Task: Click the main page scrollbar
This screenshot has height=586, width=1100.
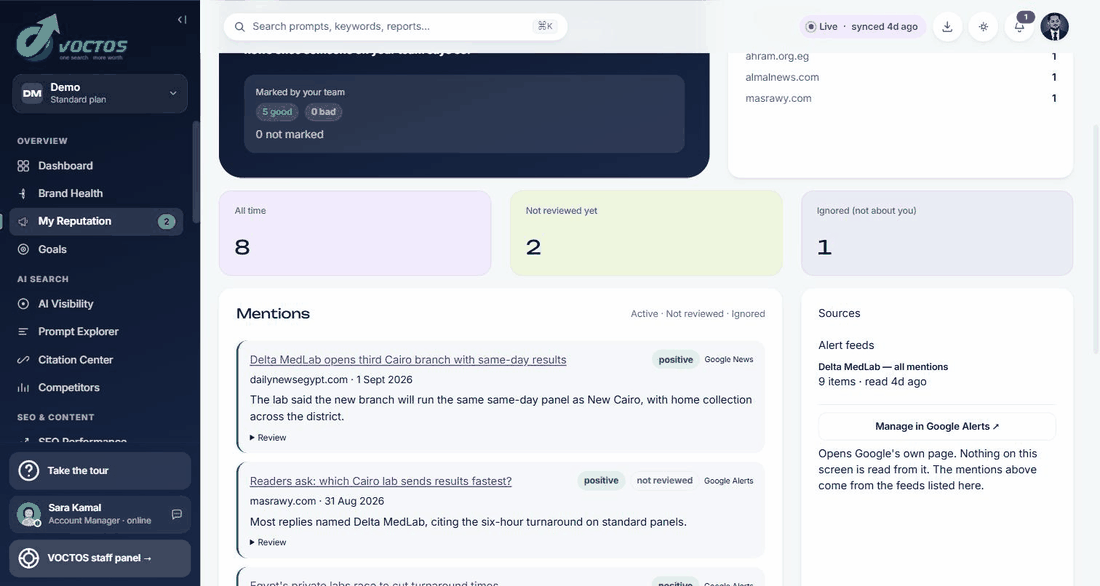Action: click(1096, 239)
